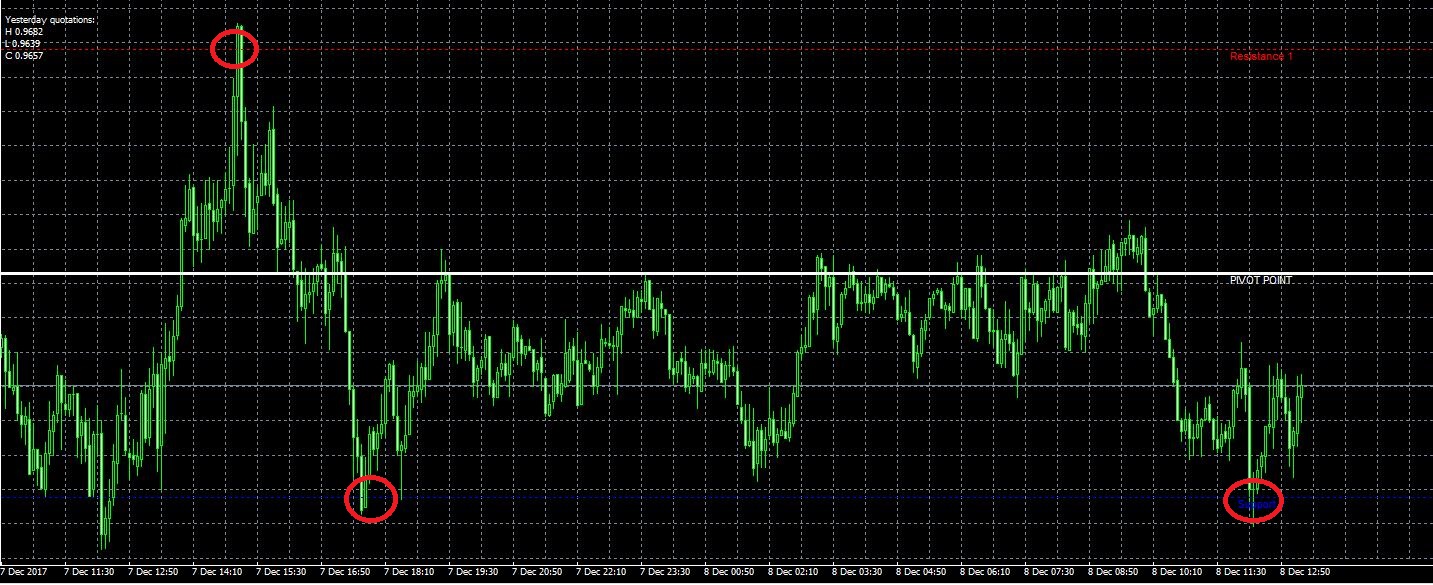Click the '7 Dec 18:10' time axis label

click(x=410, y=573)
